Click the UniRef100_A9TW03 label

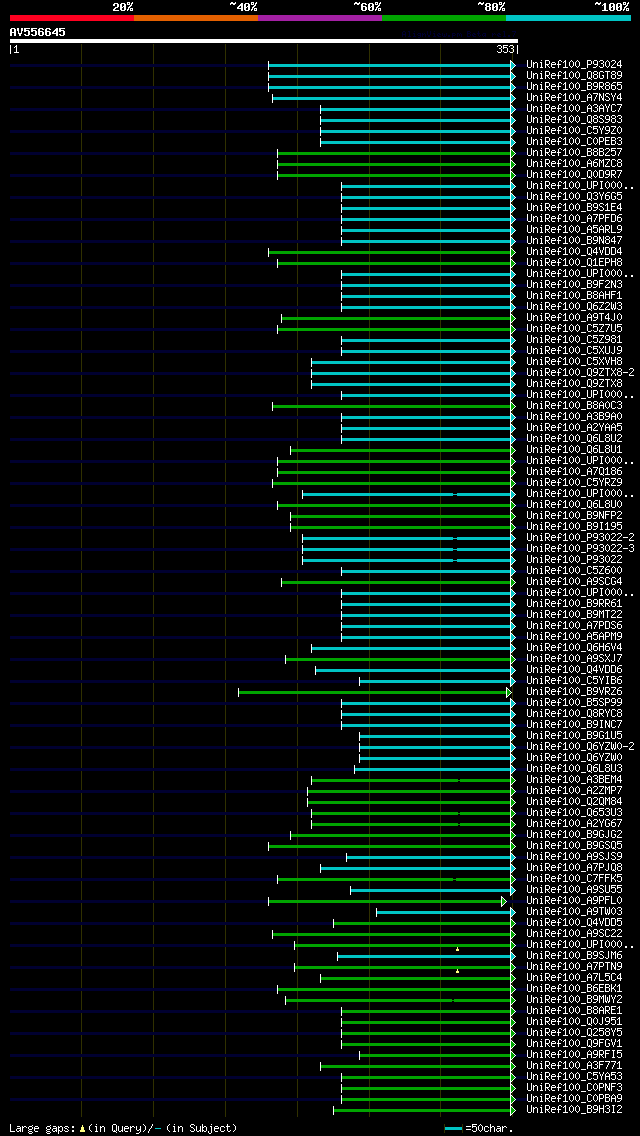[574, 911]
